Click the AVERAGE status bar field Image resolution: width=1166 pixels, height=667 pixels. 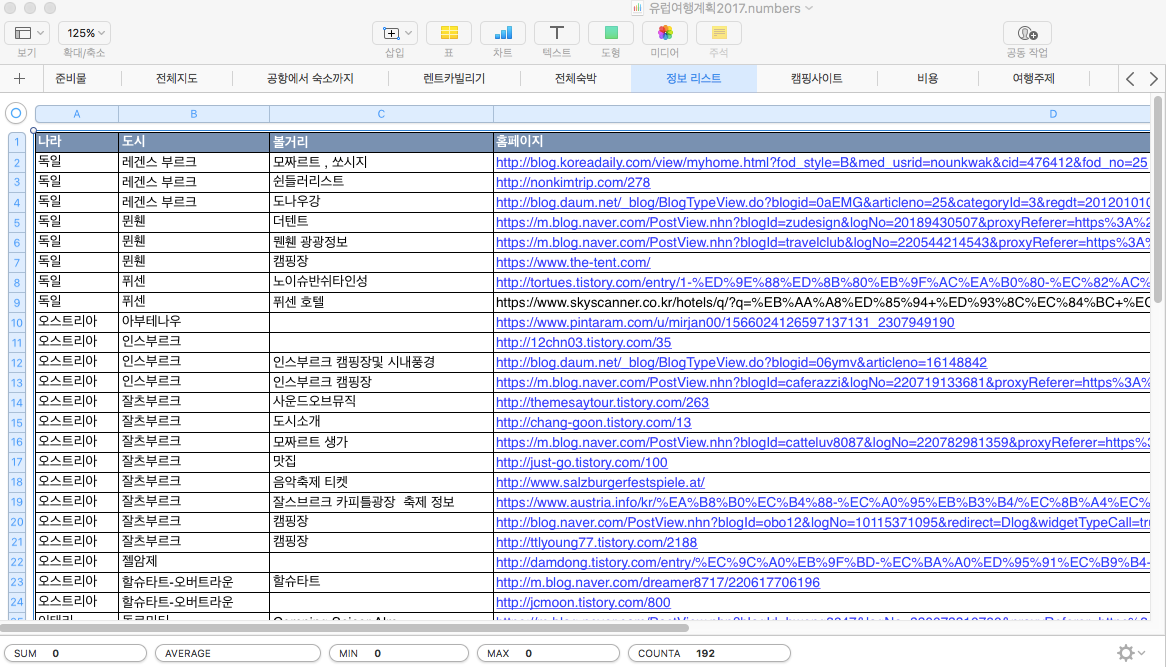coord(237,654)
